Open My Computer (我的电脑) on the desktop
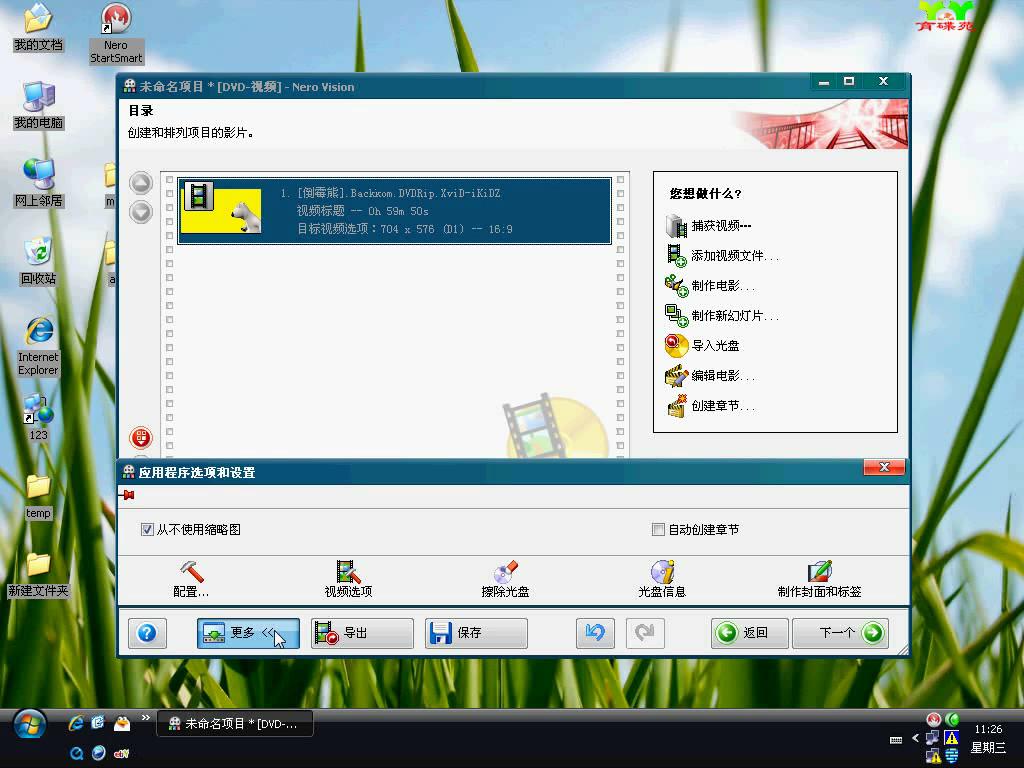This screenshot has width=1024, height=768. pos(38,106)
